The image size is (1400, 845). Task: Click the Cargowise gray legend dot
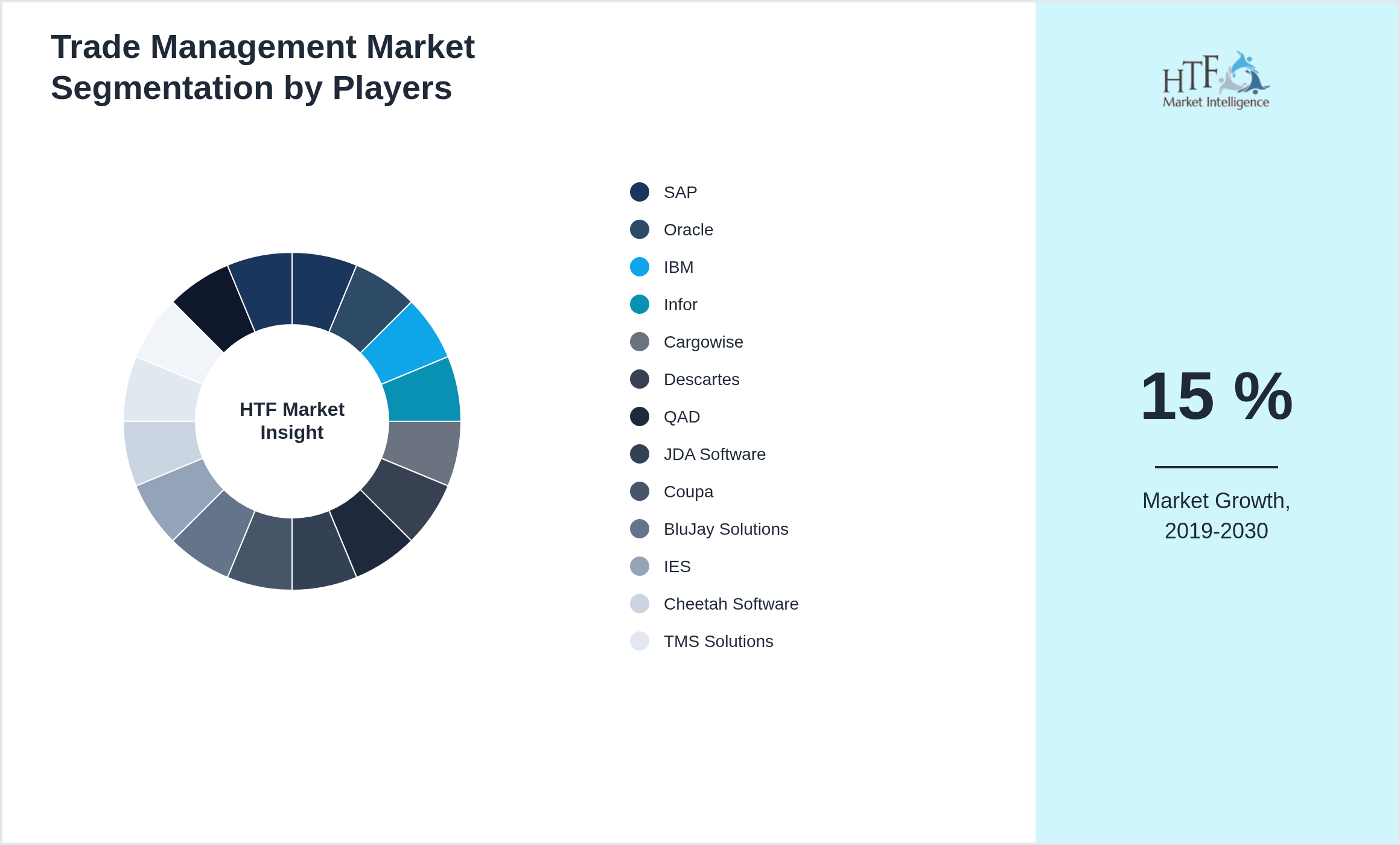coord(640,342)
